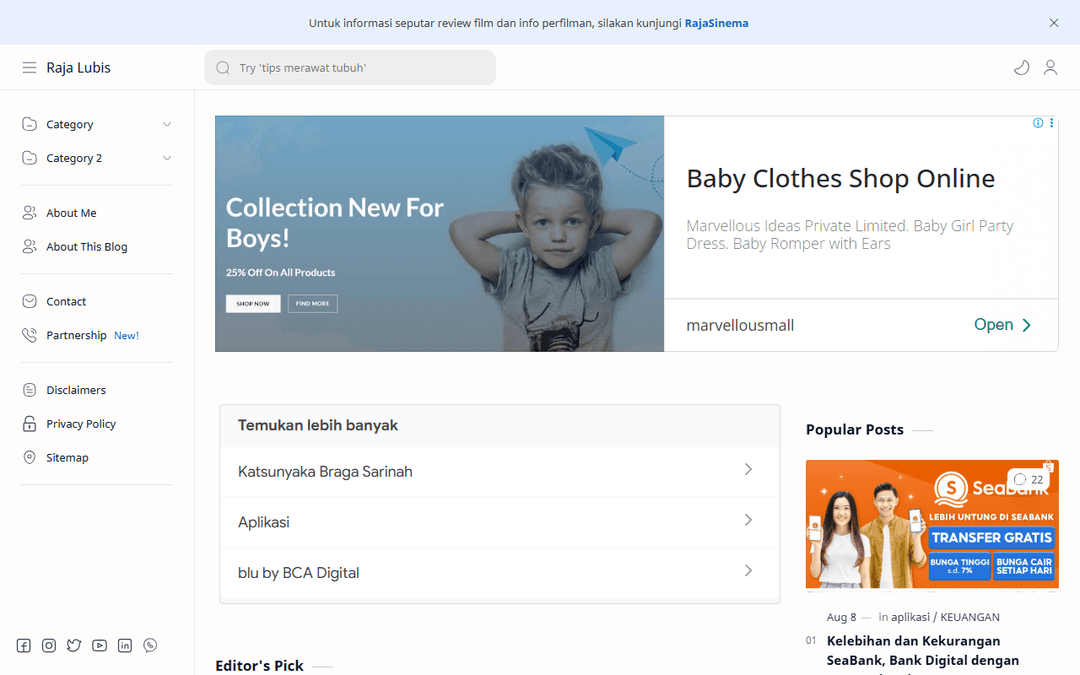
Task: Open the YouTube social icon
Action: tap(99, 645)
